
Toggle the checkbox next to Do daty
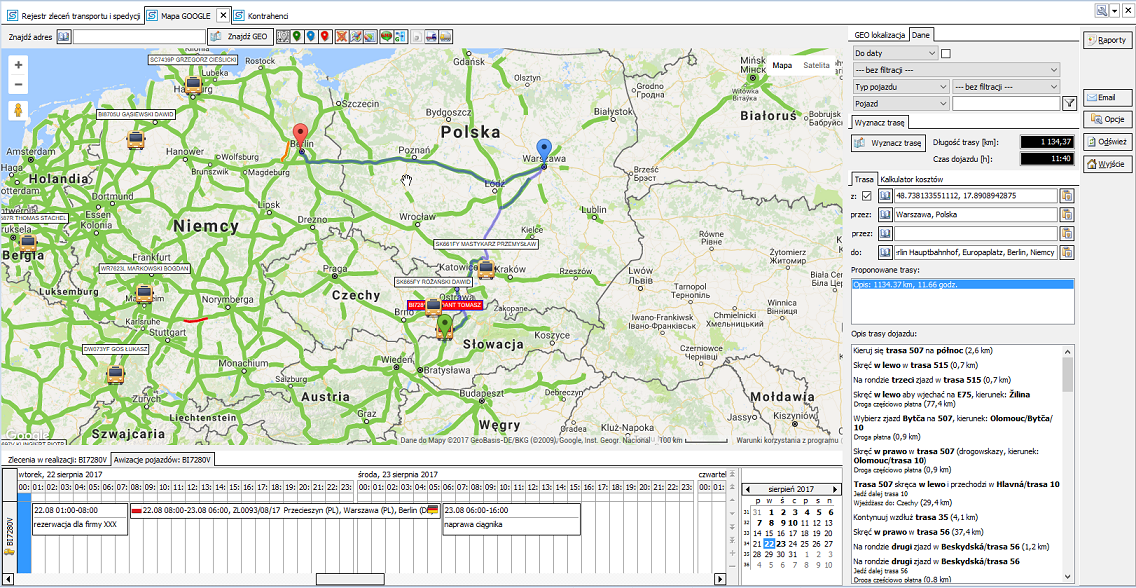[945, 53]
